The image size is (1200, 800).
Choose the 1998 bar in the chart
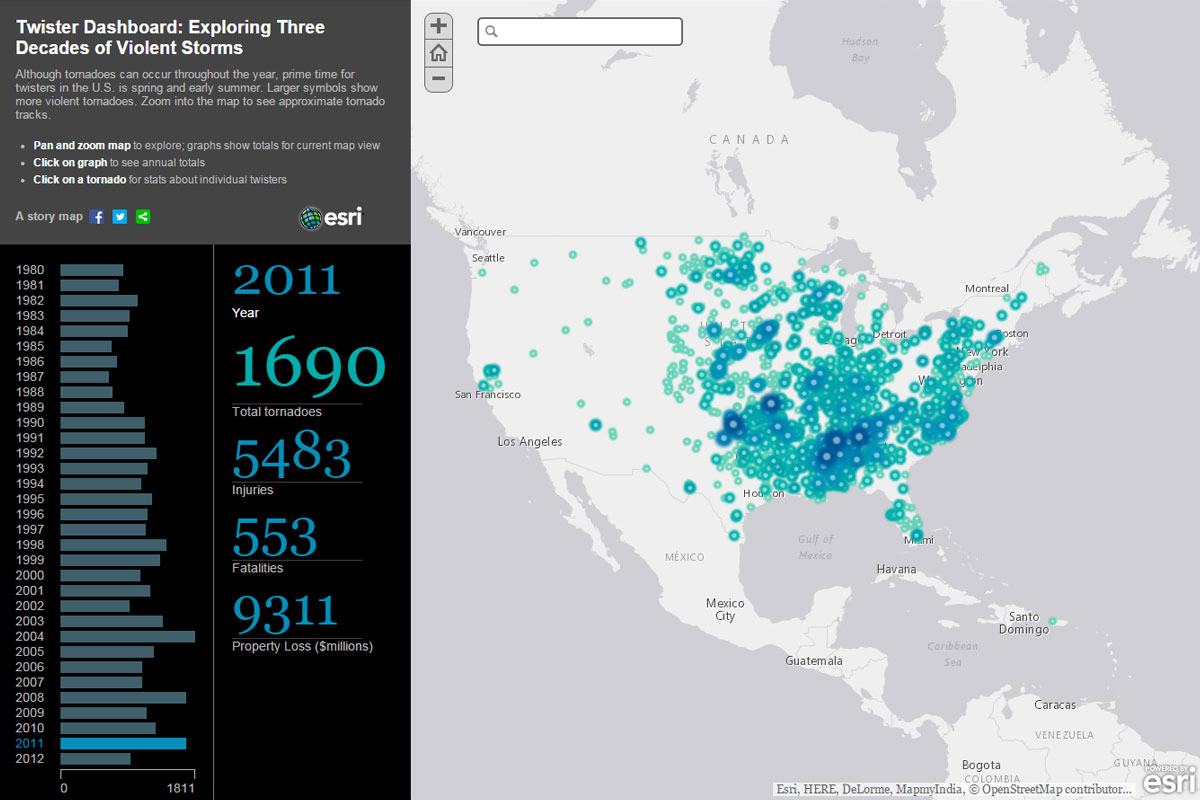pos(113,545)
